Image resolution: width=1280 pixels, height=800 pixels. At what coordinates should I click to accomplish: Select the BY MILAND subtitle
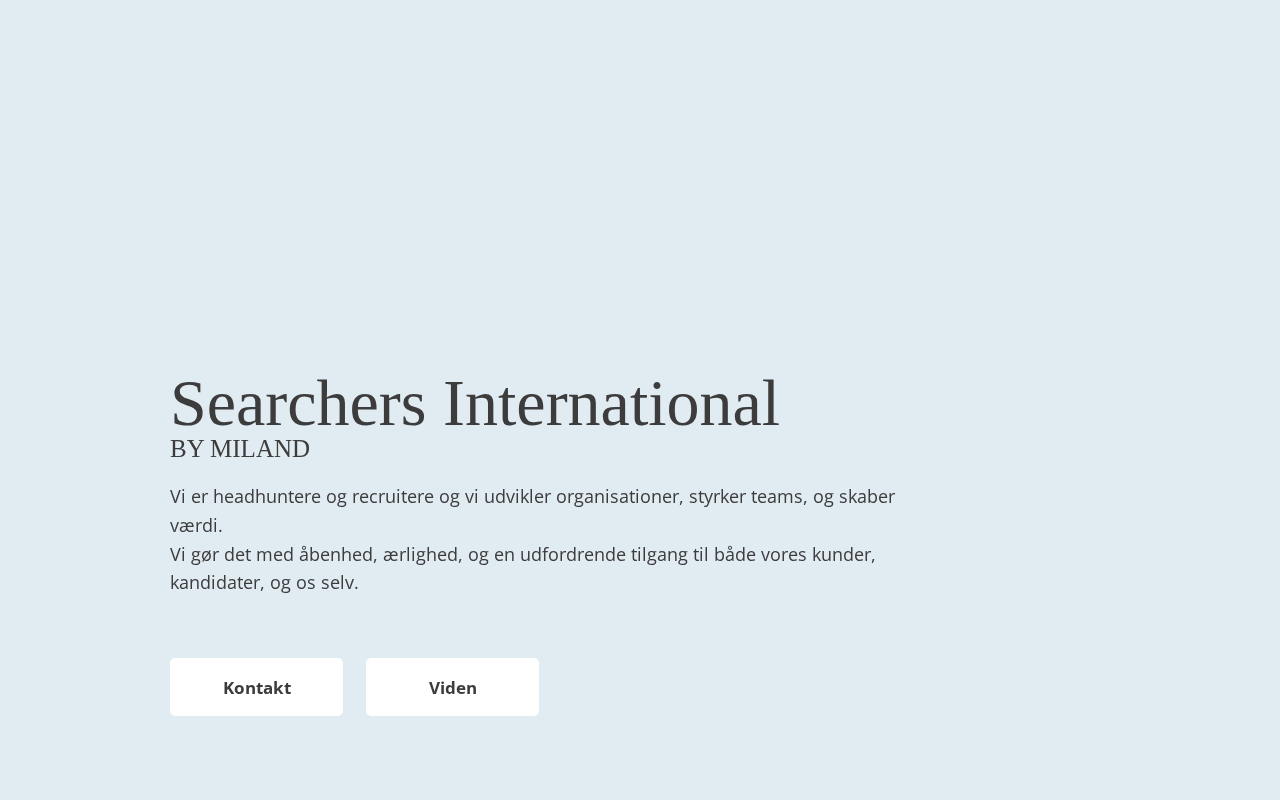[x=240, y=449]
